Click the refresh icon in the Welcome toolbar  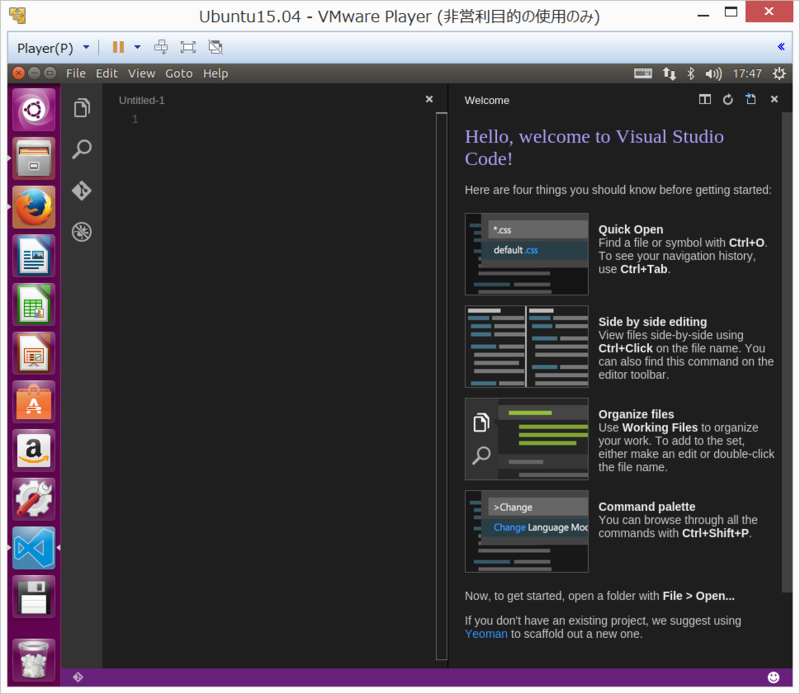point(728,99)
